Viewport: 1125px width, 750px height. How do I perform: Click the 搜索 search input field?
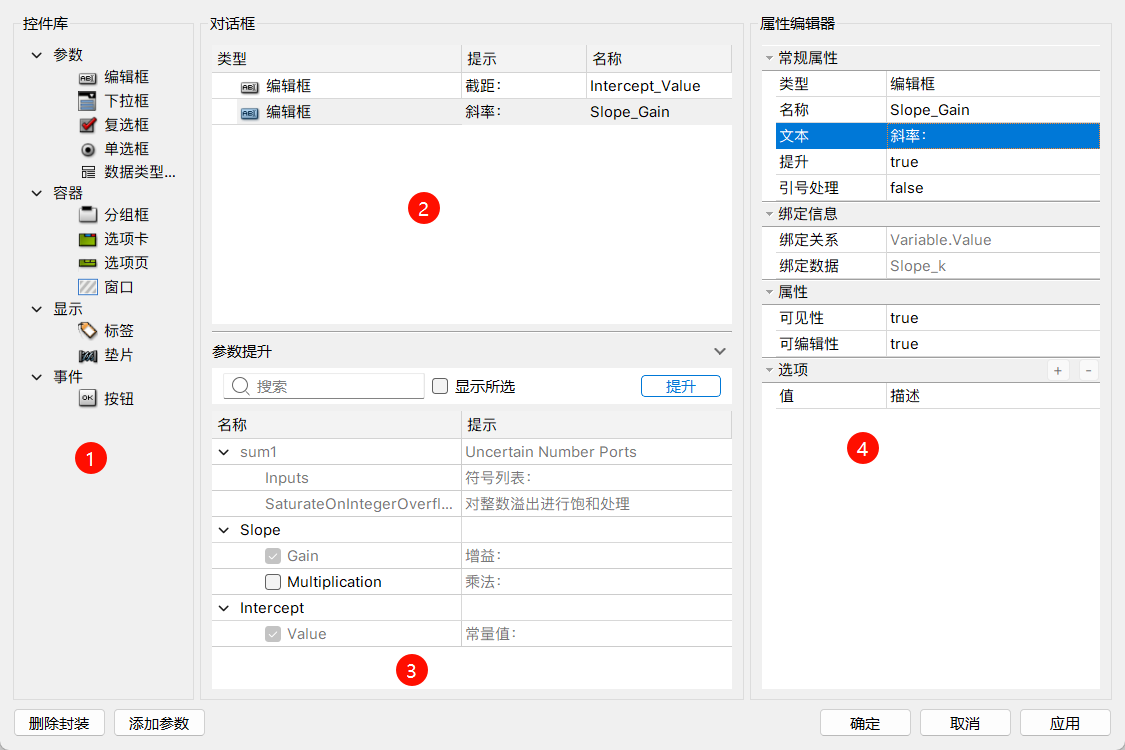click(327, 386)
